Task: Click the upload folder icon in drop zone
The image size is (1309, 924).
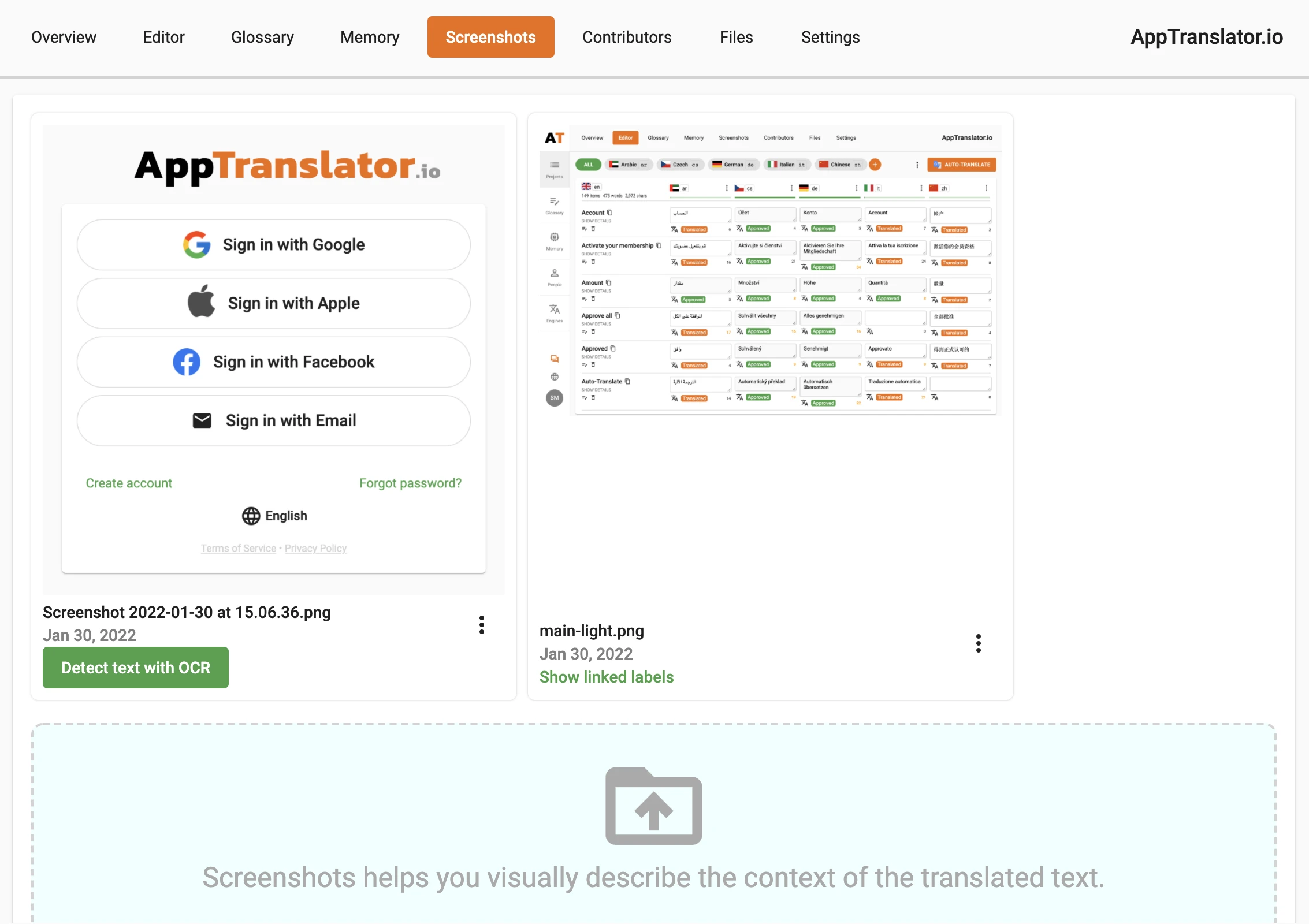Action: (654, 806)
